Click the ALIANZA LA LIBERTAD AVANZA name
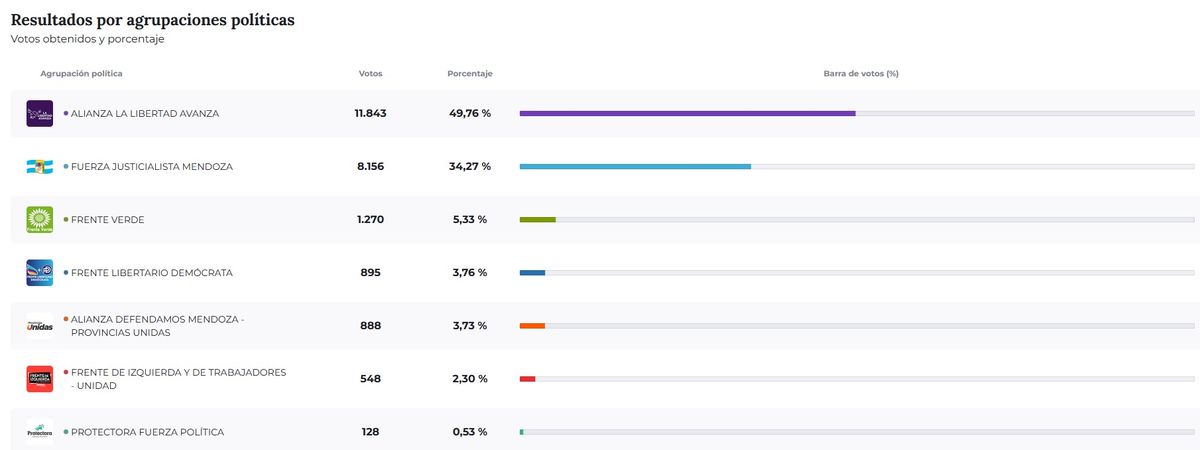 (x=145, y=114)
